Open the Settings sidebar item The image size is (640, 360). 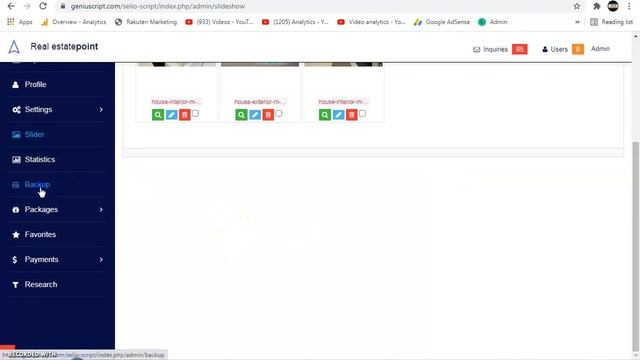point(38,109)
